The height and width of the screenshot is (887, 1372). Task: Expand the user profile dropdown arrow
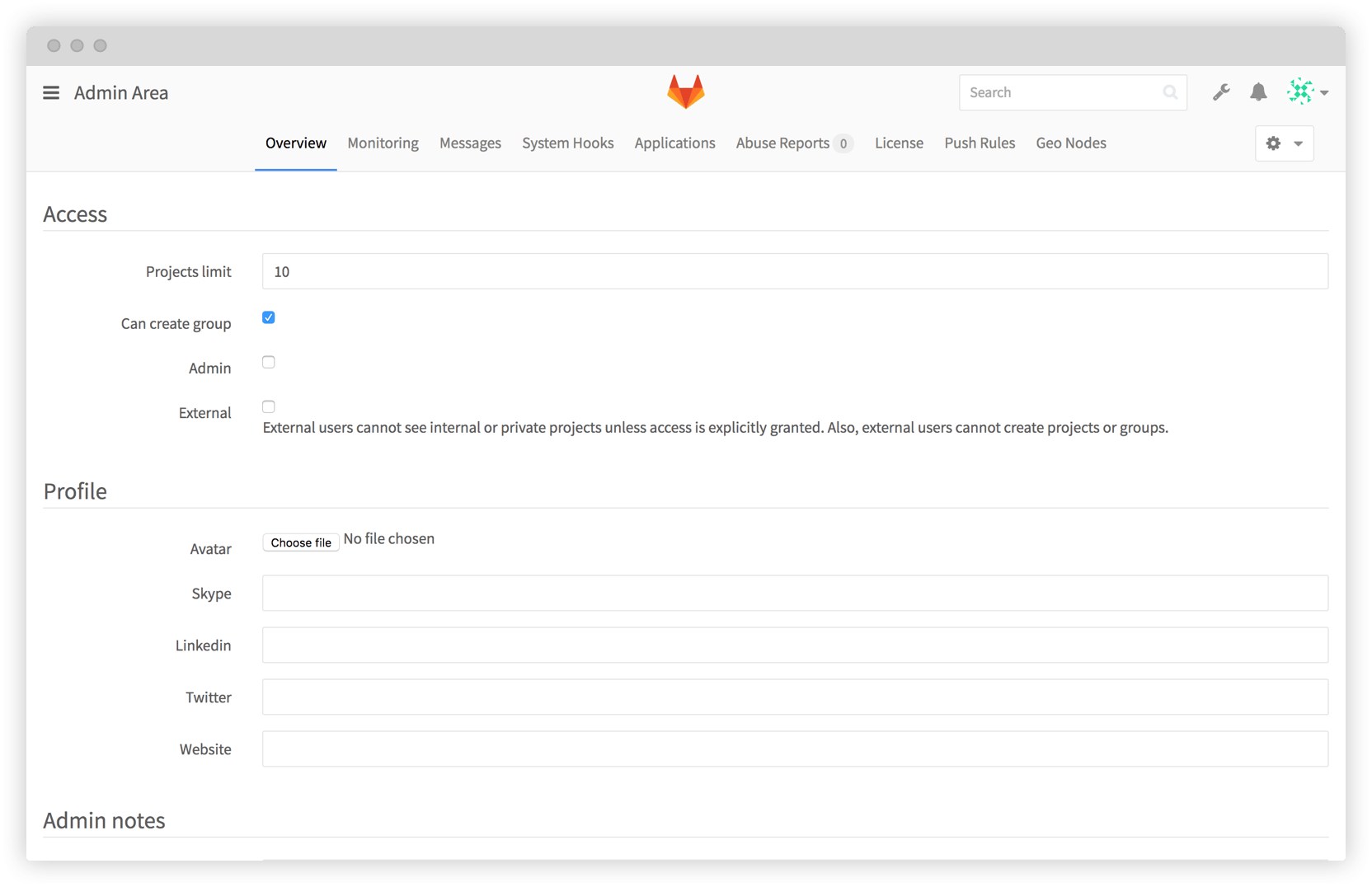pos(1324,93)
